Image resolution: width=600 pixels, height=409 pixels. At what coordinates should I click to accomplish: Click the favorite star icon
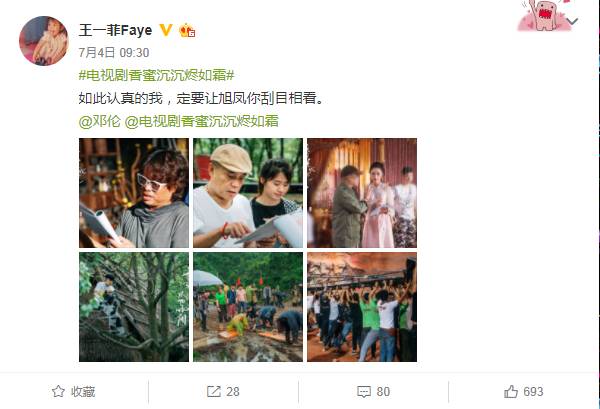click(x=58, y=391)
